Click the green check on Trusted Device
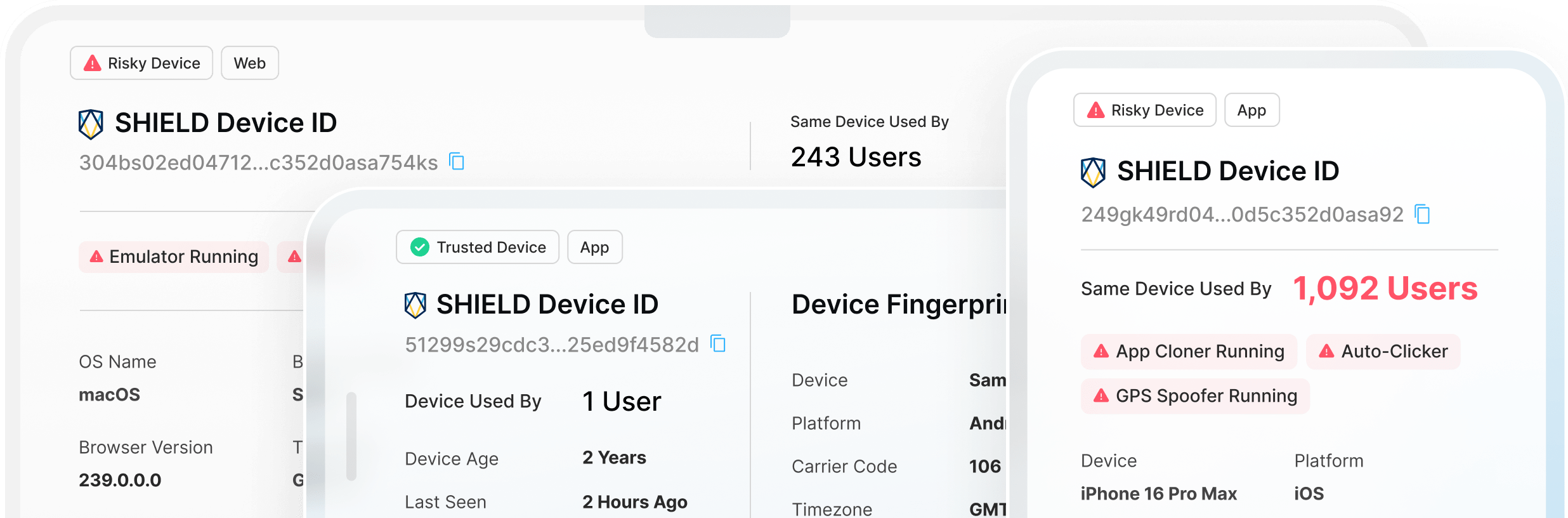 (x=420, y=247)
